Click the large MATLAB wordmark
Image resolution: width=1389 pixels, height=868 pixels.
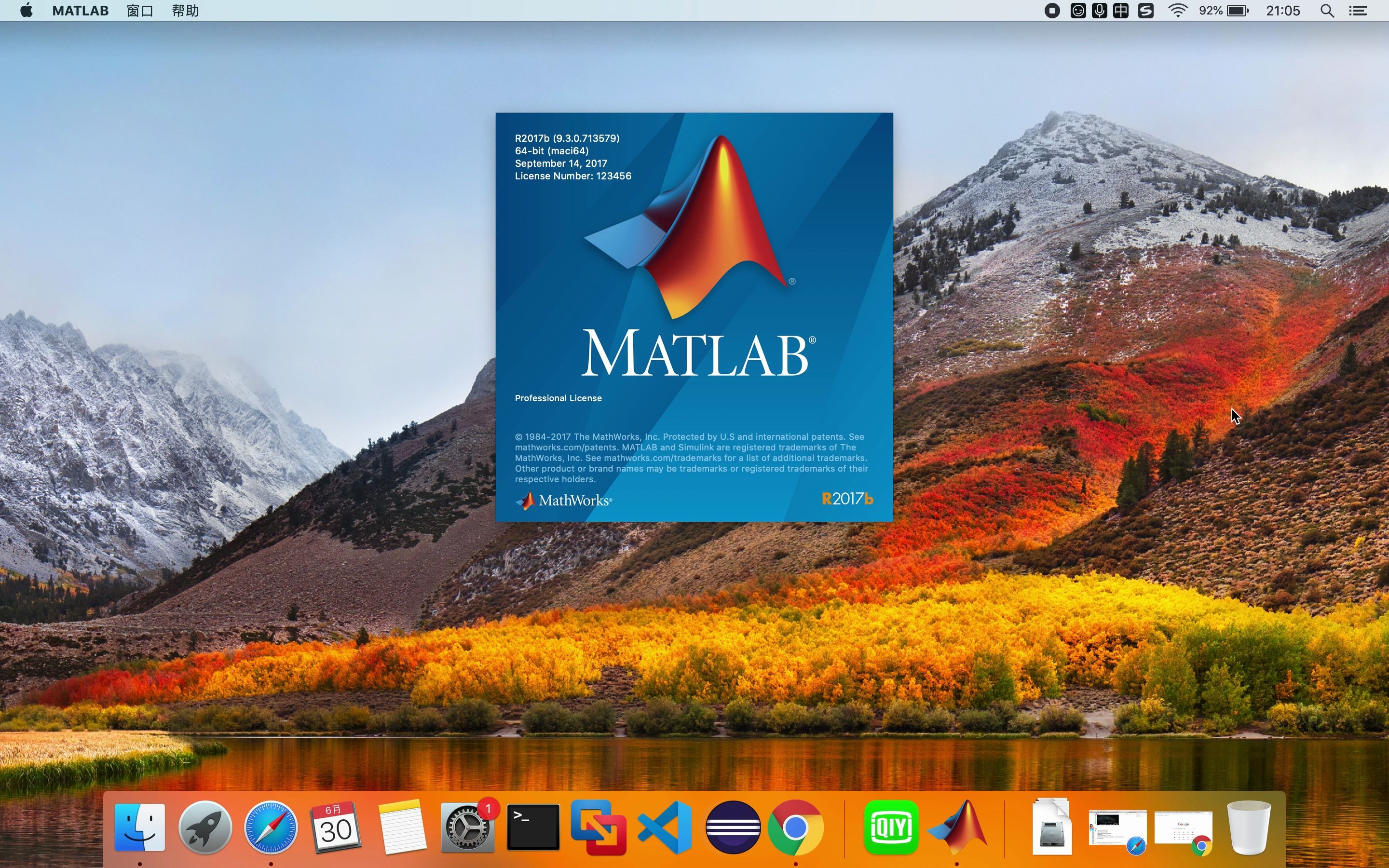[698, 353]
